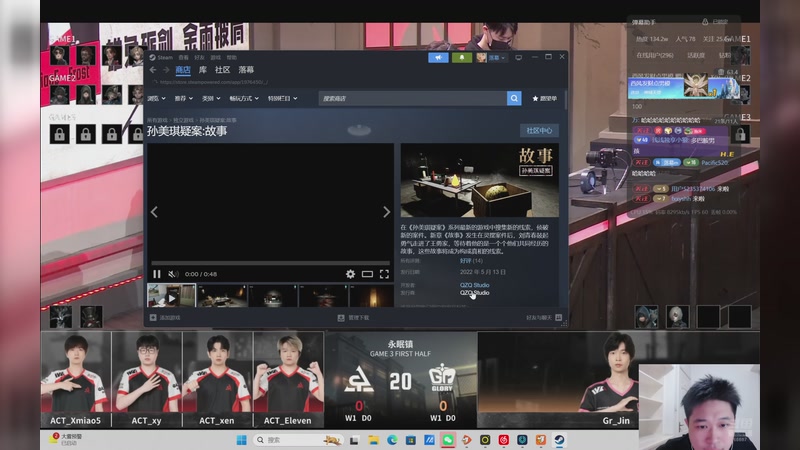Unmute the trailer audio

(173, 274)
